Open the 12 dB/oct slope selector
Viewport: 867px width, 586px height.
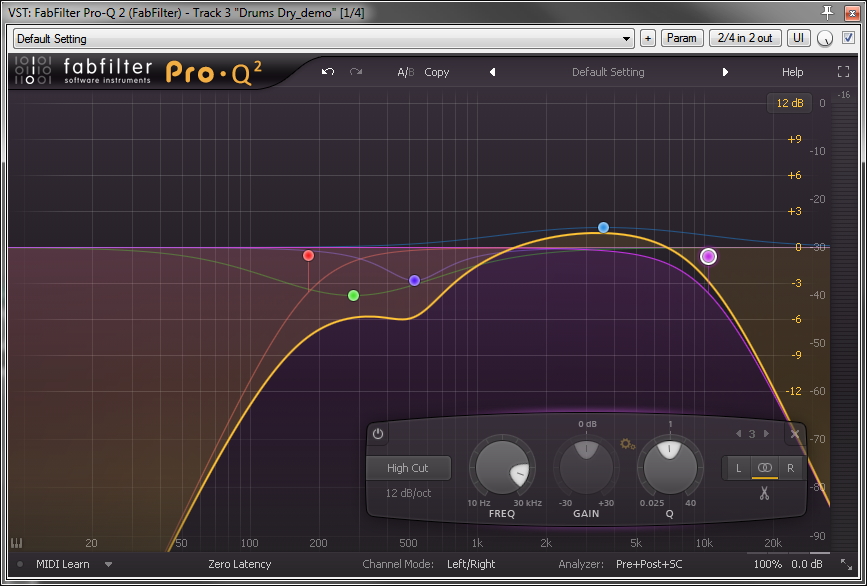click(x=408, y=493)
